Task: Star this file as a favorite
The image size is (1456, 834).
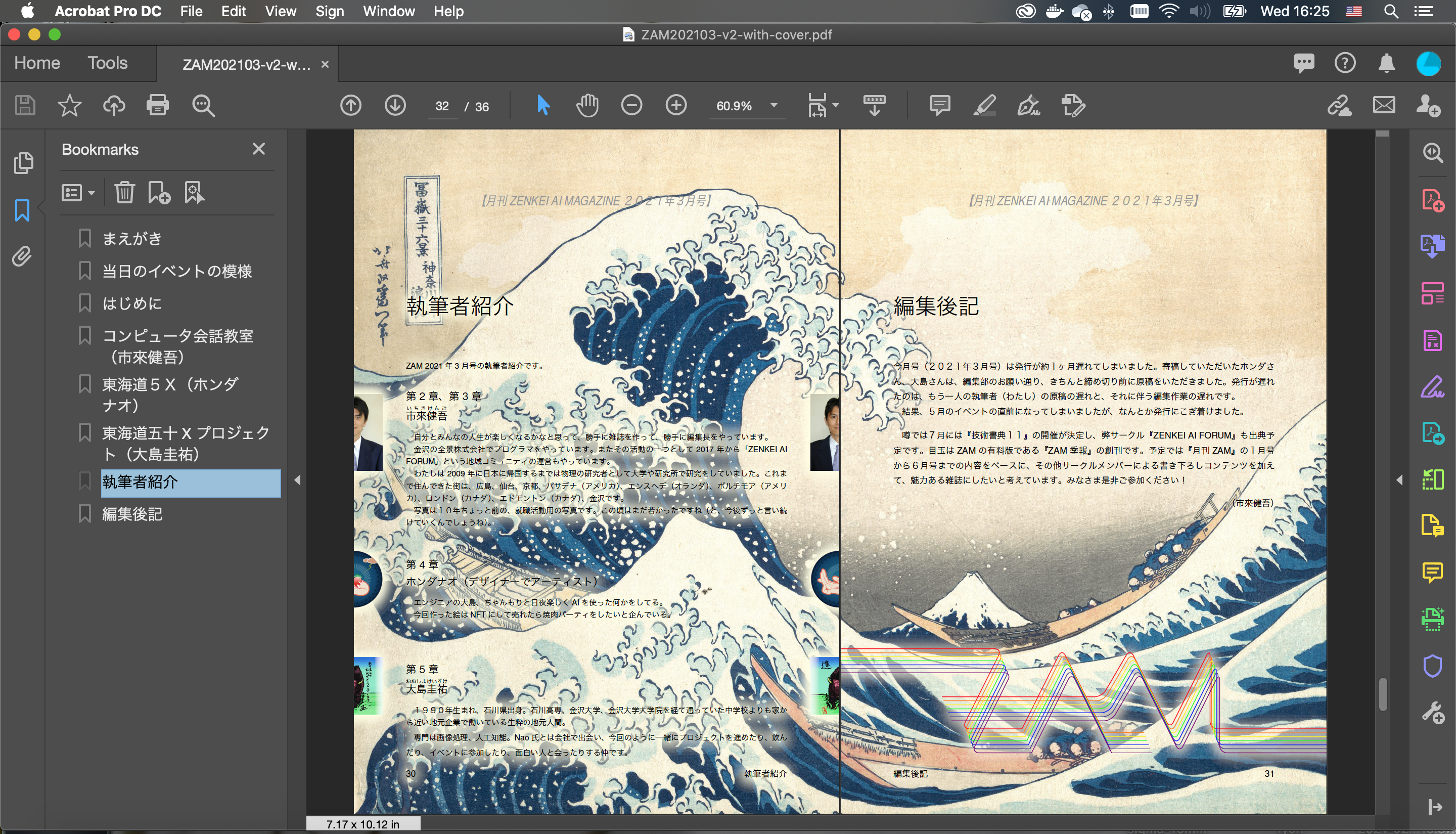Action: (x=69, y=105)
